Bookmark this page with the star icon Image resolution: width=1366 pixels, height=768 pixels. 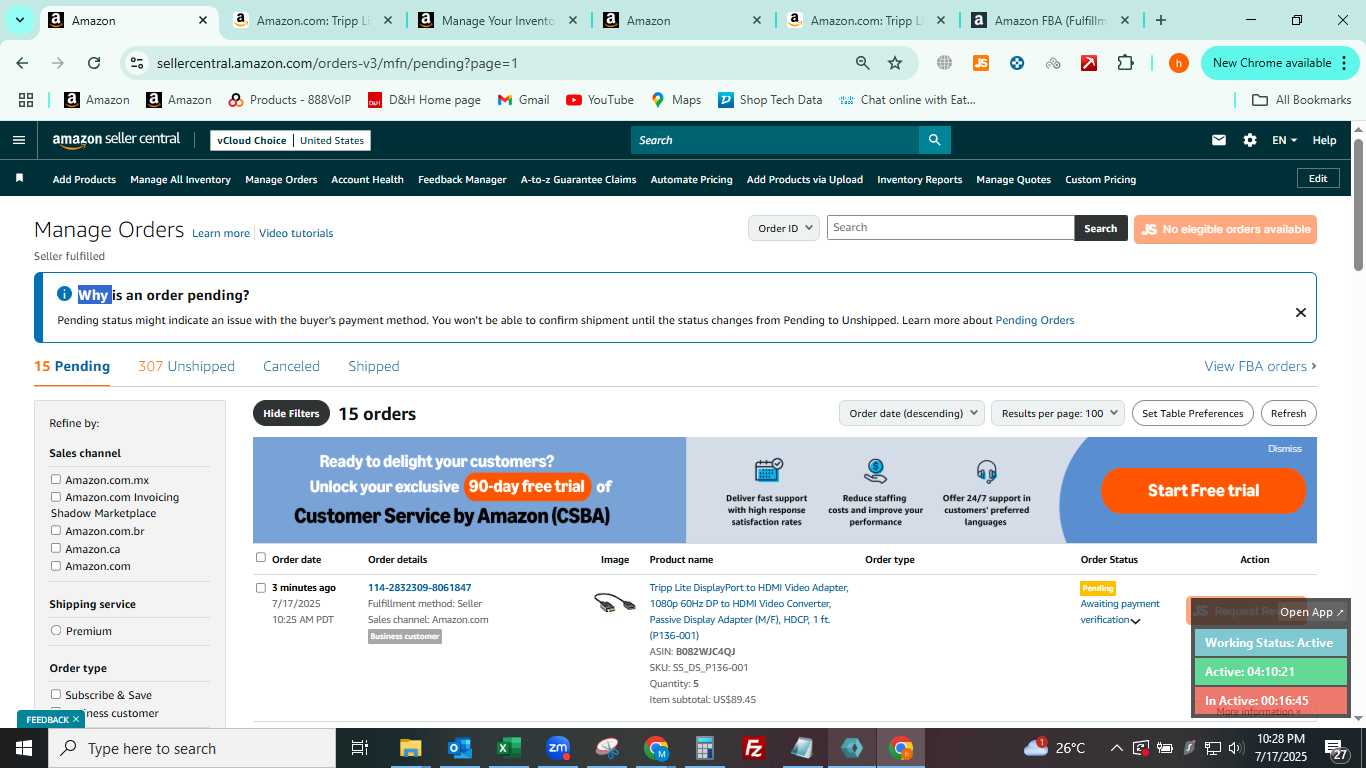click(x=895, y=63)
